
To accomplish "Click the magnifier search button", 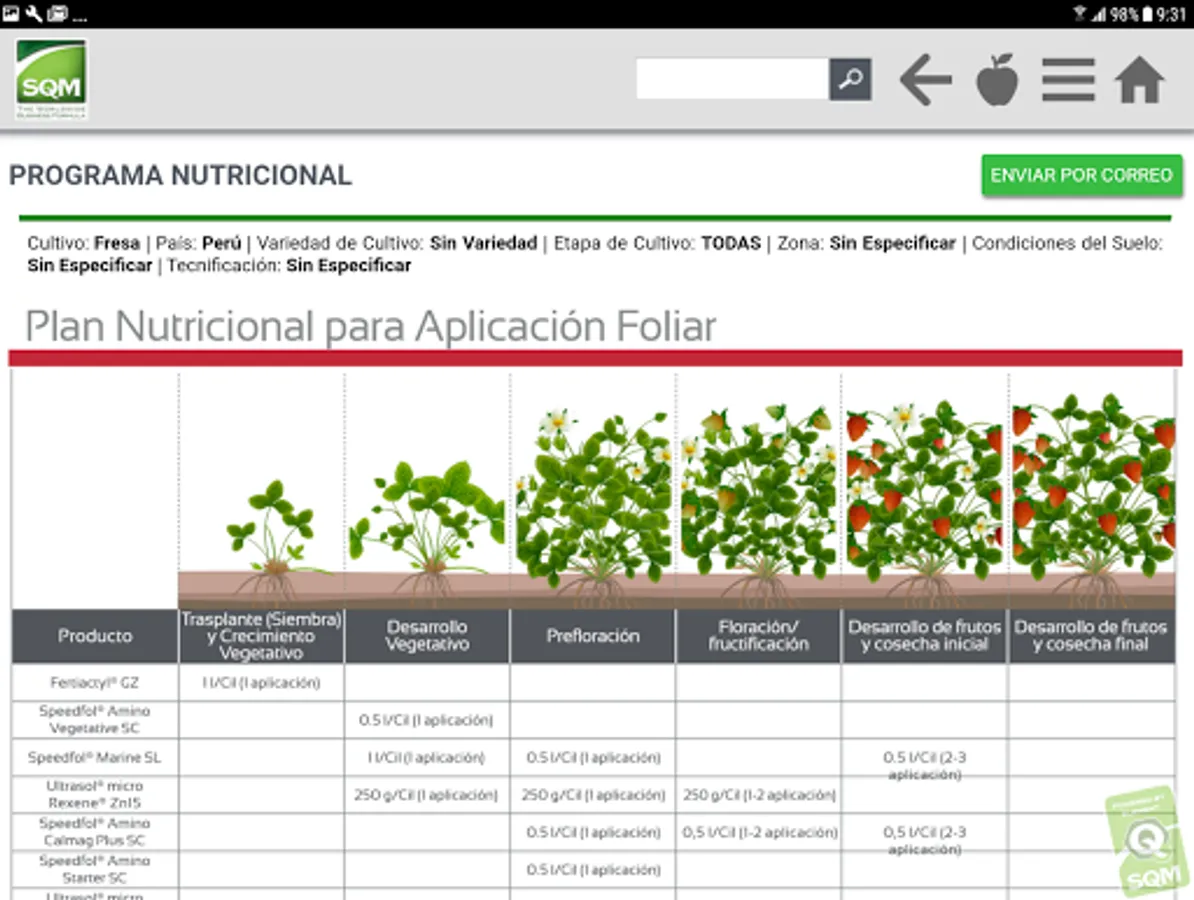I will pos(850,78).
